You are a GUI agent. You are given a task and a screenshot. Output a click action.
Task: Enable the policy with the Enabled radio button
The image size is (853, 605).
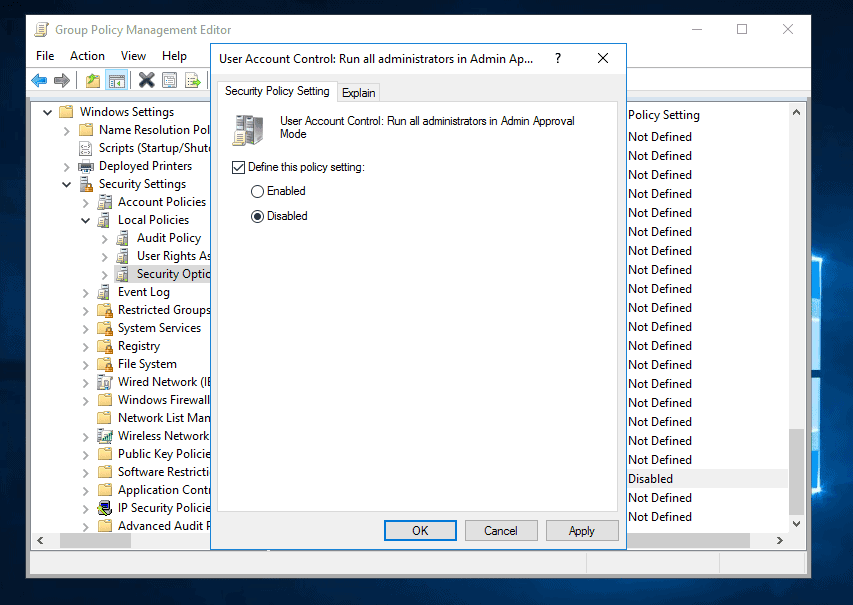point(258,191)
